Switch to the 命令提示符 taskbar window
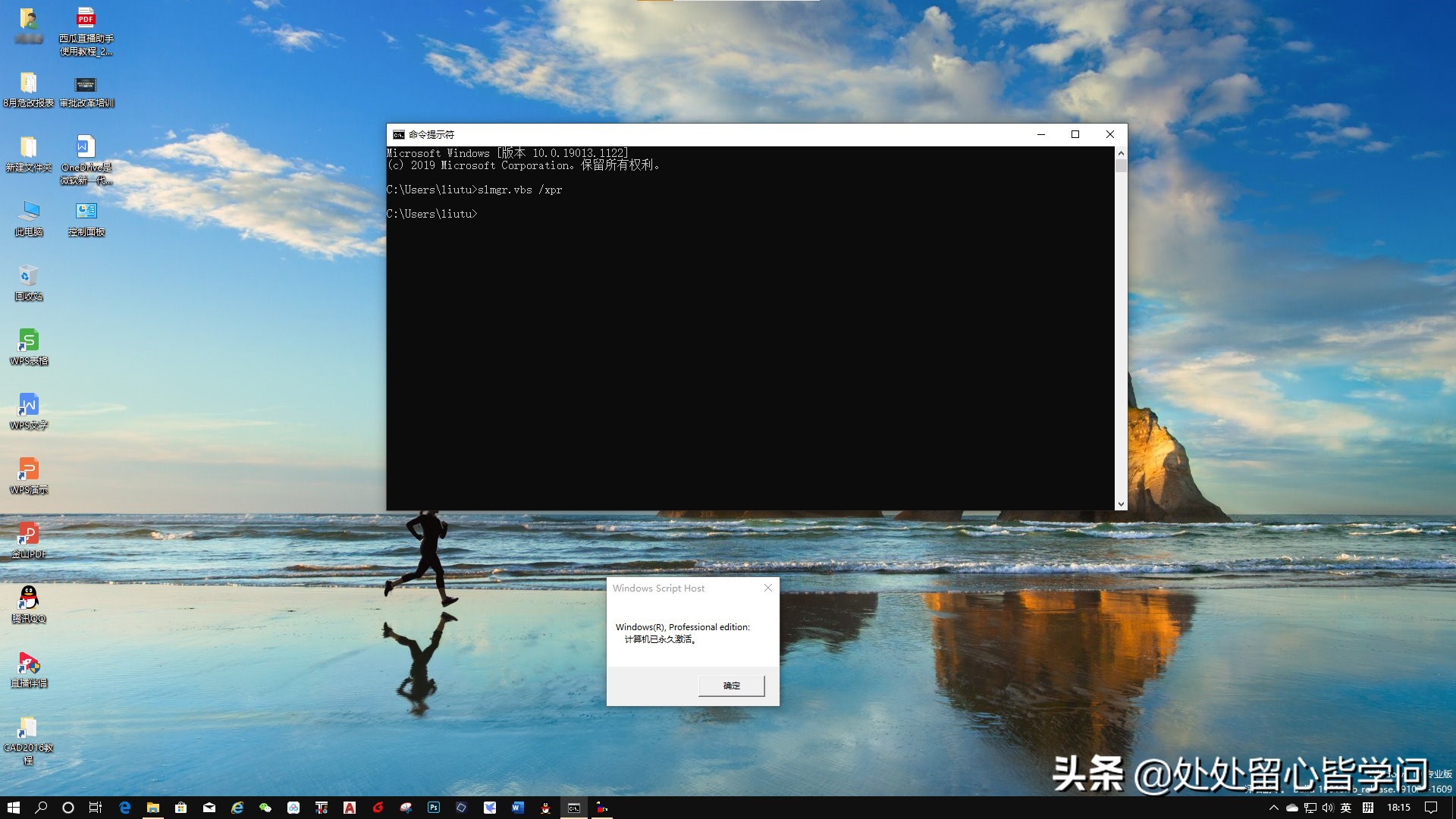Screen dimensions: 1456x819 pos(573,808)
